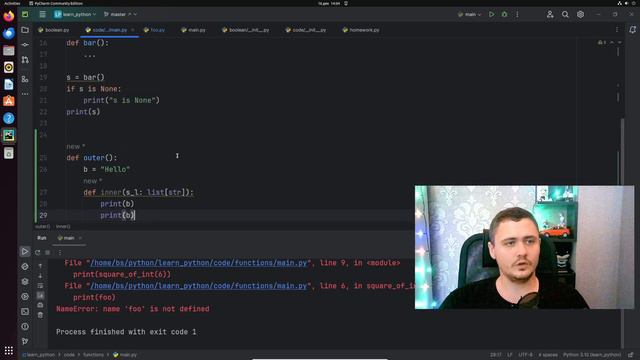Run the main configuration with green play button
The height and width of the screenshot is (360, 640).
tap(491, 14)
